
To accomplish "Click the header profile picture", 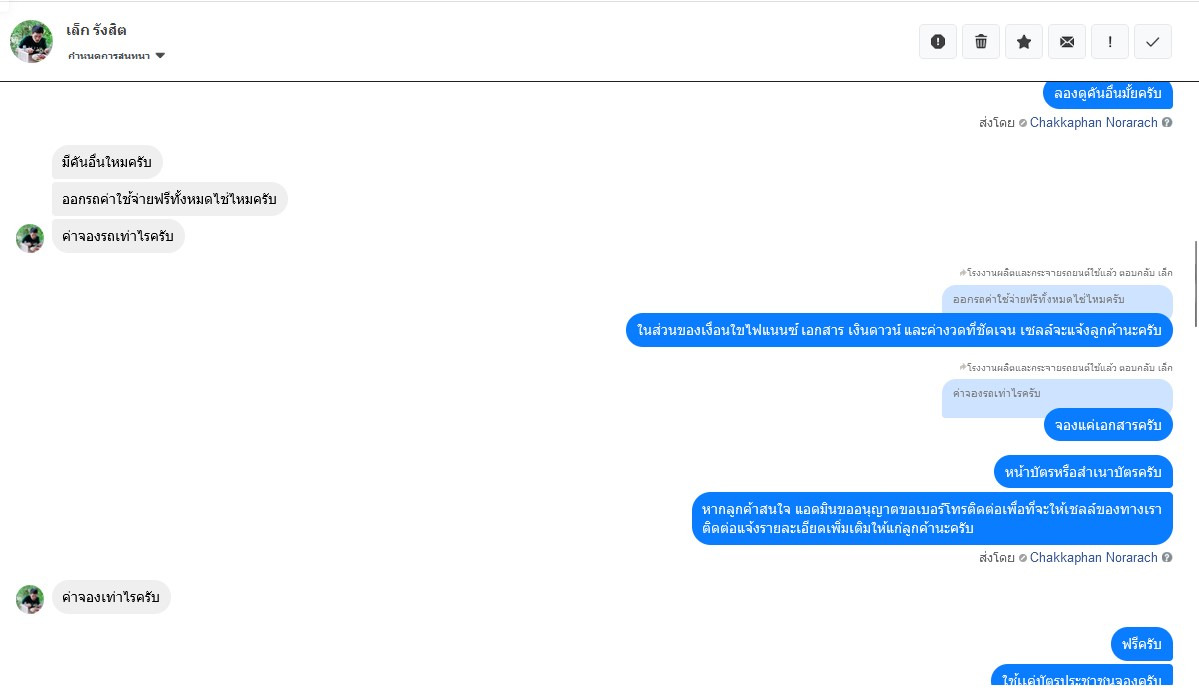I will (x=31, y=41).
